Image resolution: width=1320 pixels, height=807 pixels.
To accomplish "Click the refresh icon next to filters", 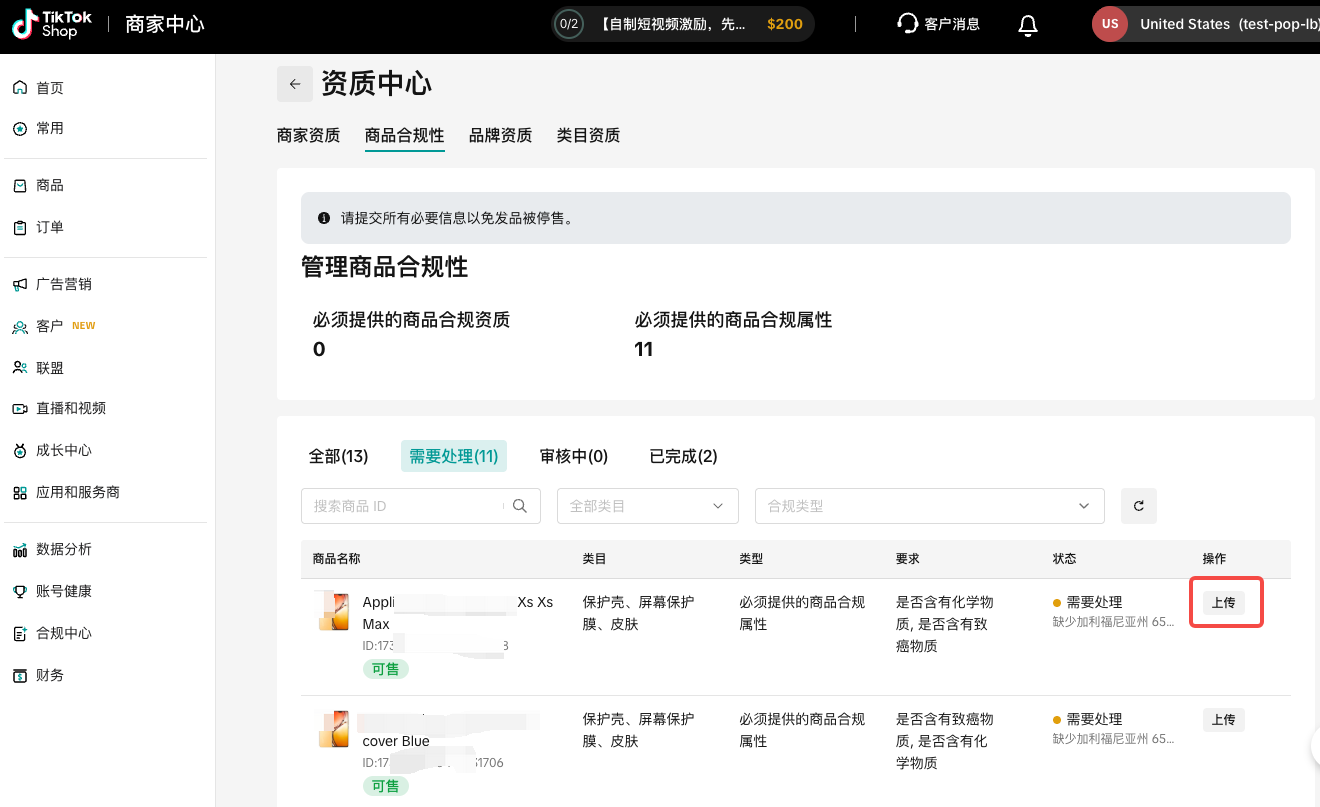I will tap(1138, 506).
